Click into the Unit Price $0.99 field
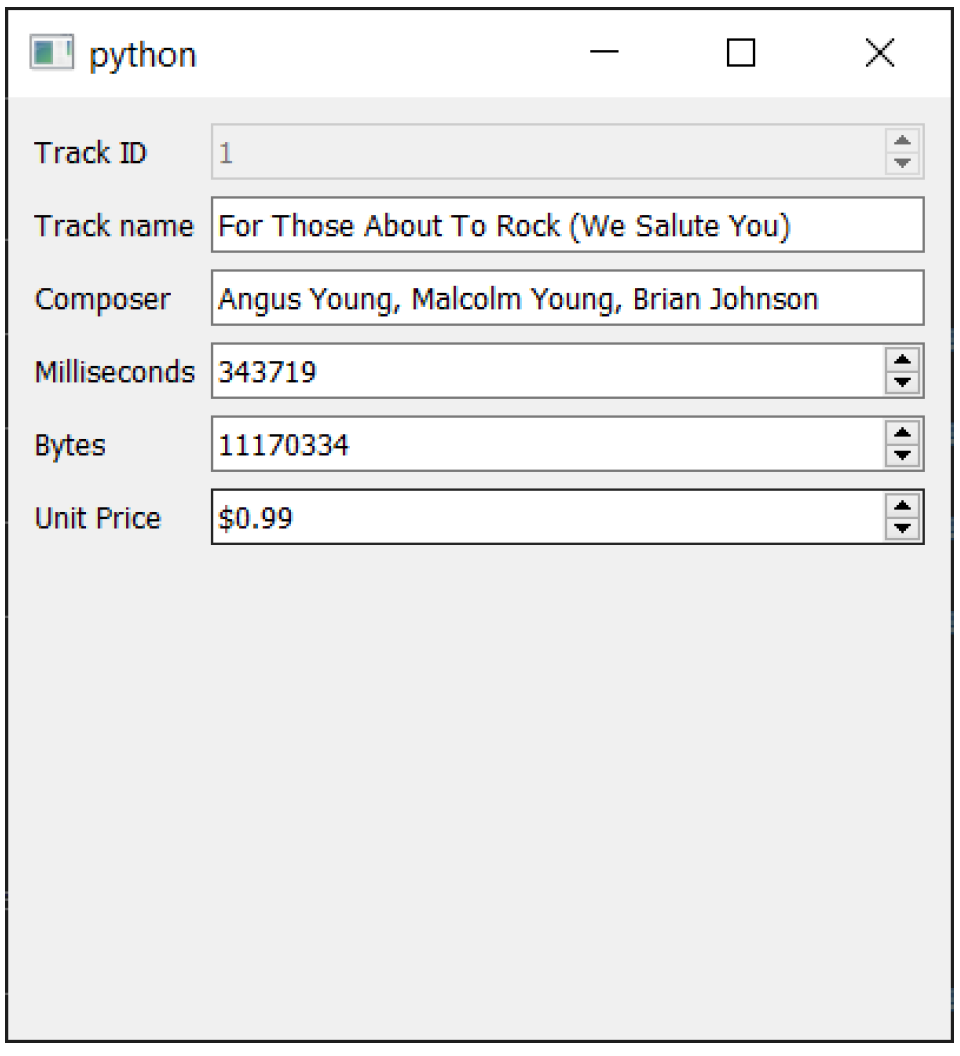 (x=548, y=517)
